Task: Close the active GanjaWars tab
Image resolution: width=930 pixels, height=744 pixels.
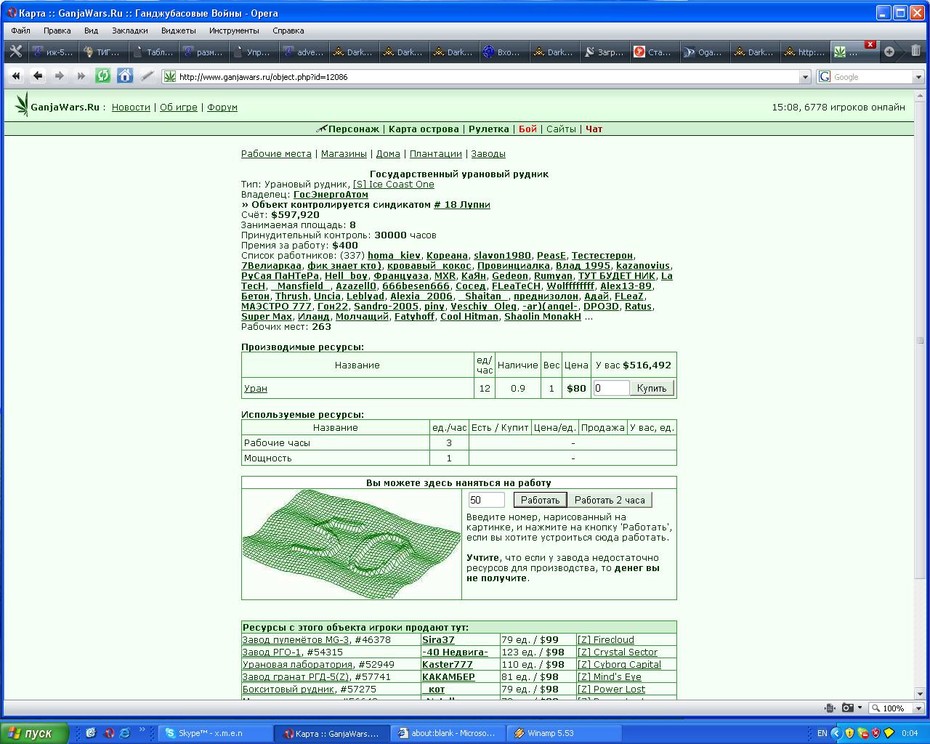Action: coord(870,44)
